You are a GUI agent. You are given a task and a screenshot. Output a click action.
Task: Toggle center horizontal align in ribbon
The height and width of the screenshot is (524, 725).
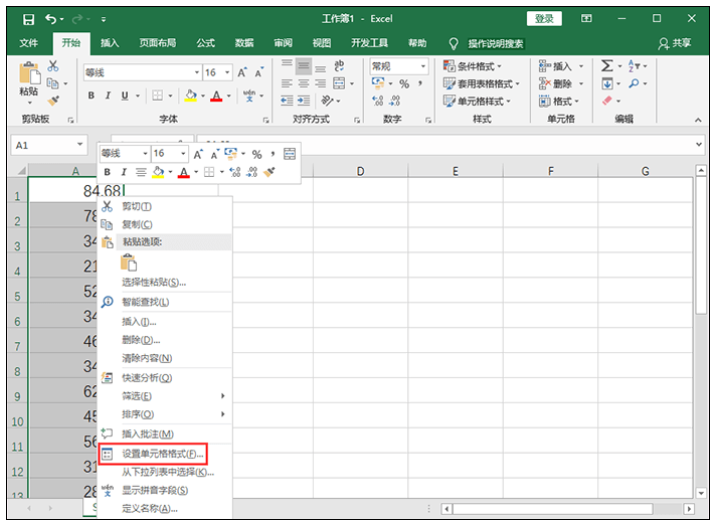(x=304, y=83)
